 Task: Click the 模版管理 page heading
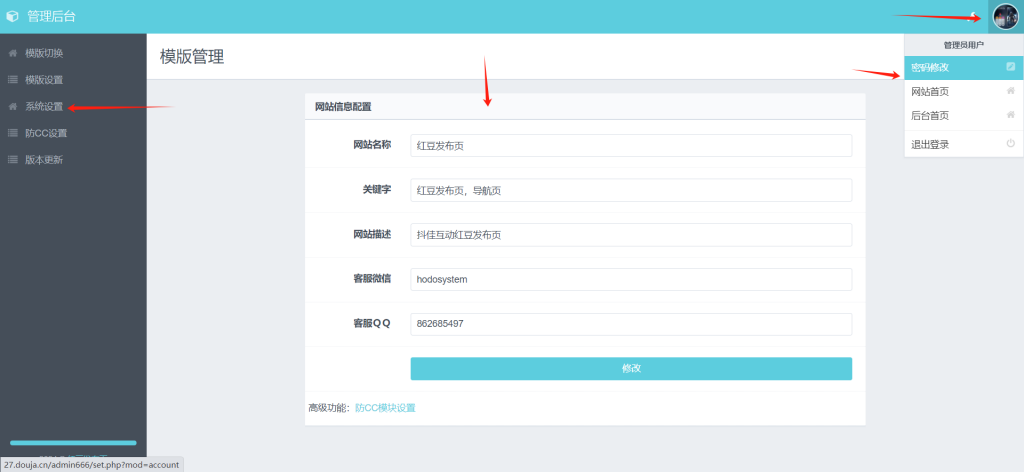coord(192,57)
